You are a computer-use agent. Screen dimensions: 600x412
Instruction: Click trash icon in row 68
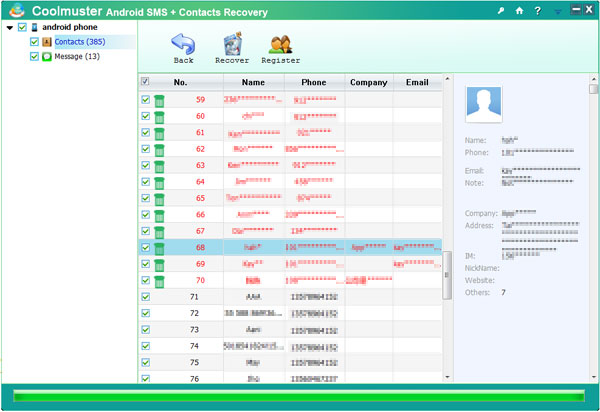159,249
